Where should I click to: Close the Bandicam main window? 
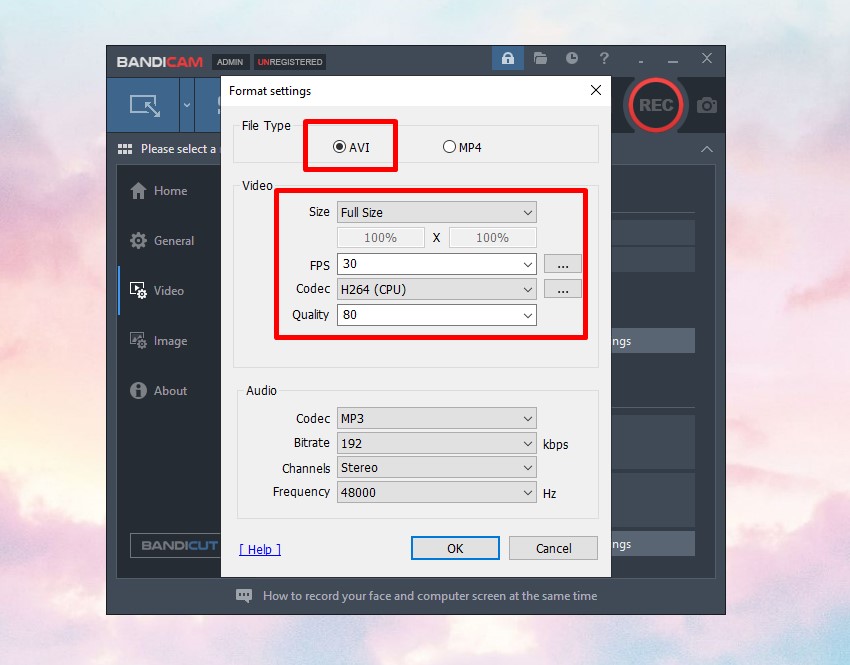(707, 58)
